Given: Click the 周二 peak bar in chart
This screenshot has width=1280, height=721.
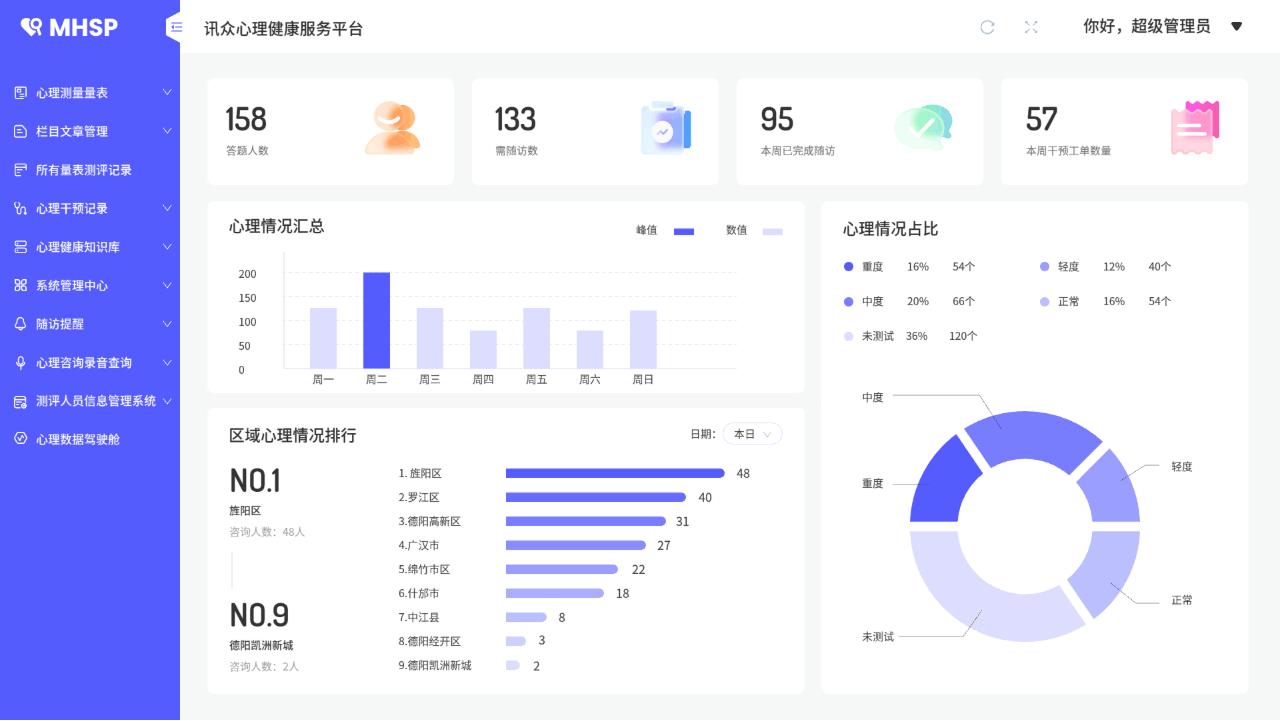Looking at the screenshot, I should 376,320.
